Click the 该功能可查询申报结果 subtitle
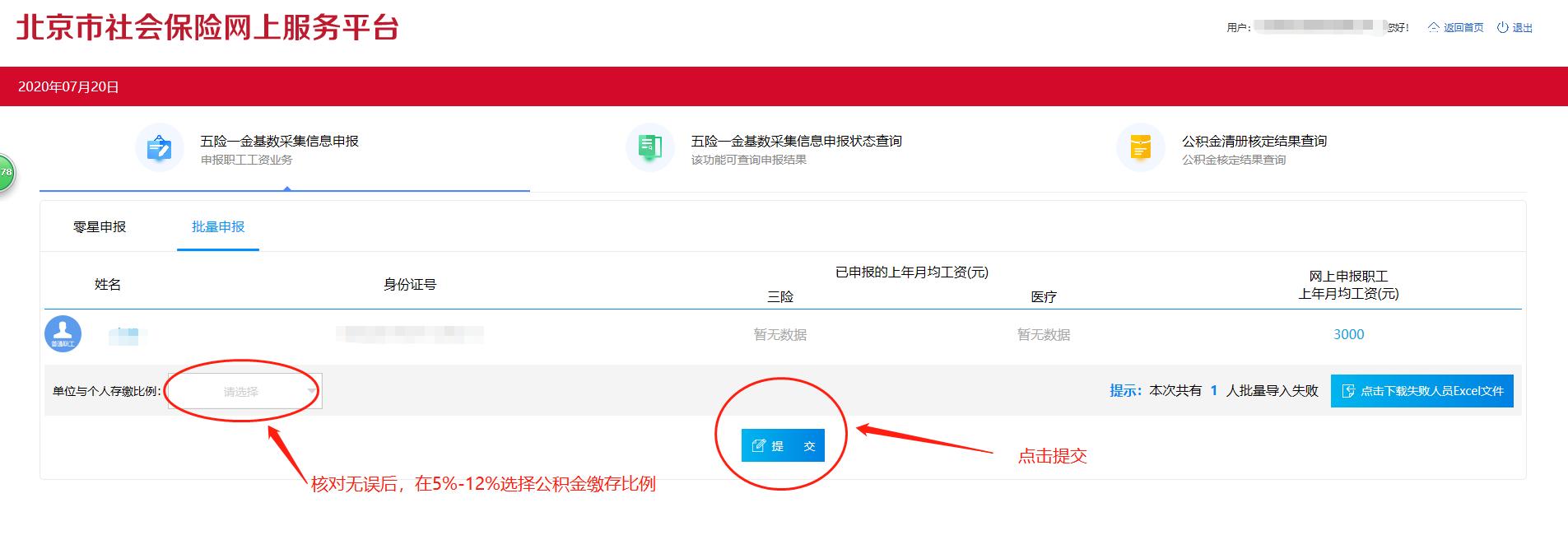The image size is (1568, 540). [749, 160]
